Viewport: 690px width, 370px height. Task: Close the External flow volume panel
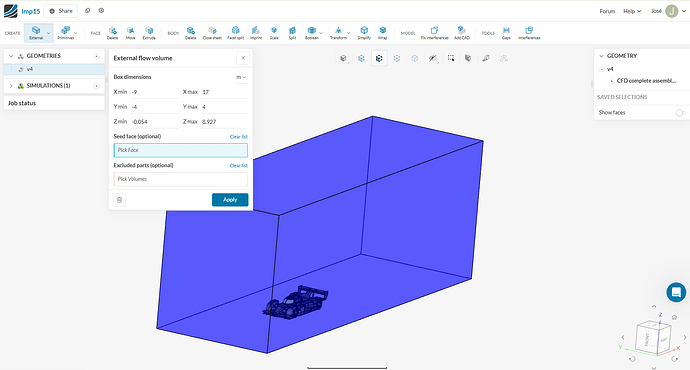point(243,58)
